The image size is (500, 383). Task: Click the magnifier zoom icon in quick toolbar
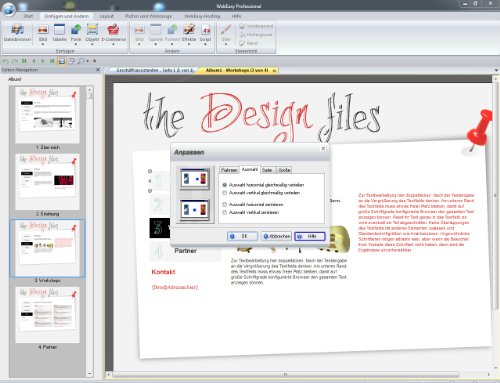(x=80, y=61)
